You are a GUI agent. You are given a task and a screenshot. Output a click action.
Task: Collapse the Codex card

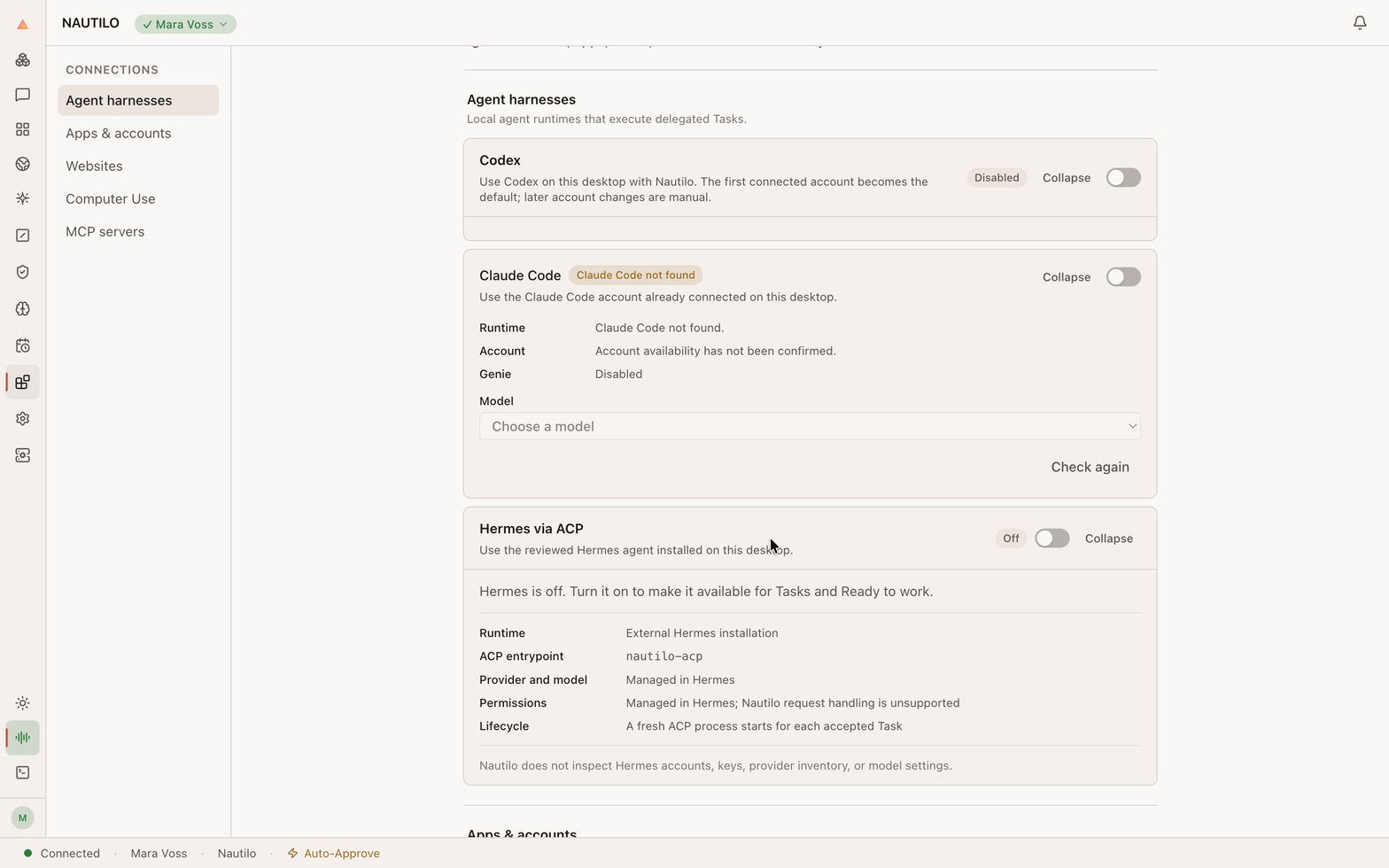[x=1067, y=178]
